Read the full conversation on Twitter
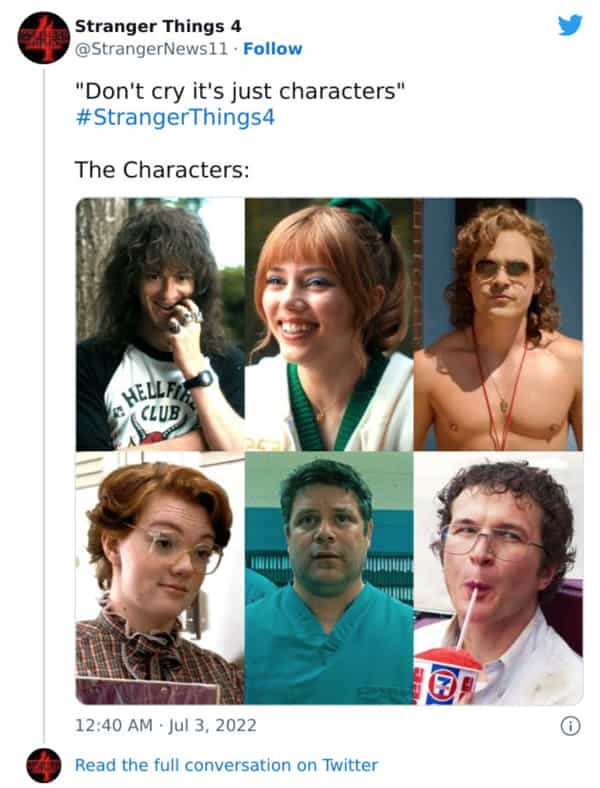 click(x=226, y=765)
